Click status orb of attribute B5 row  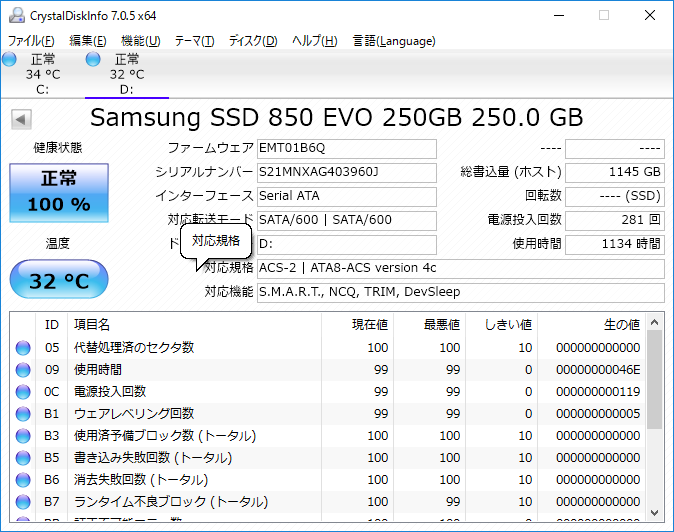23,458
